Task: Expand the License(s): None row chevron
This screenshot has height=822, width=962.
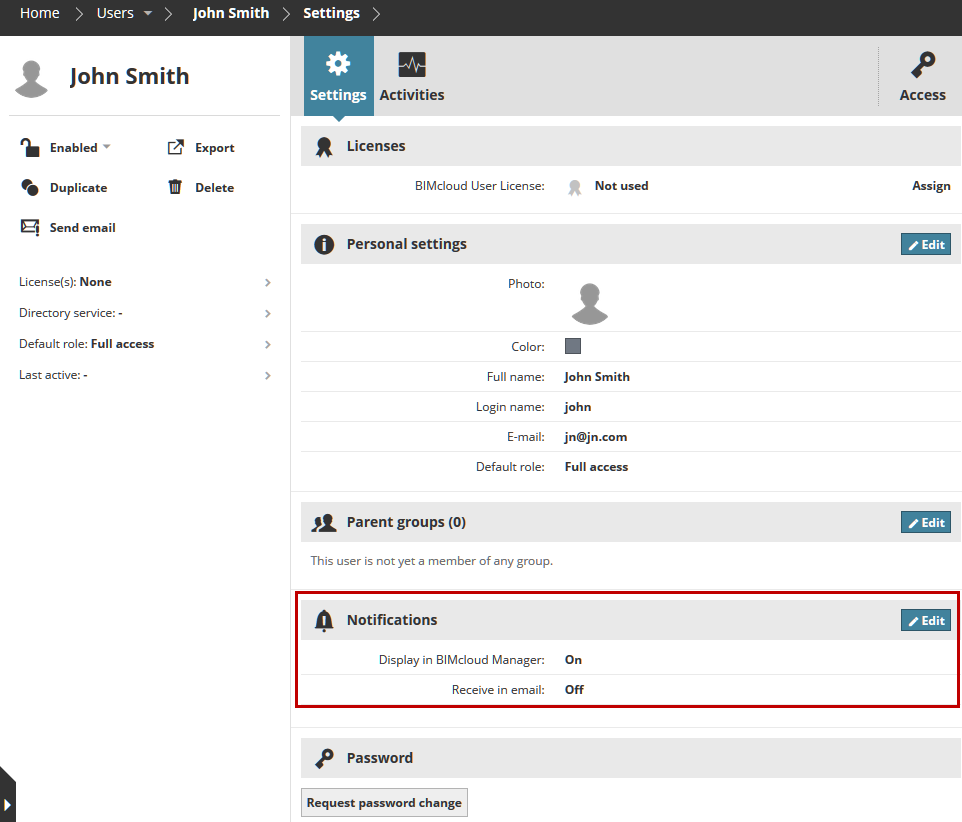Action: [x=267, y=282]
